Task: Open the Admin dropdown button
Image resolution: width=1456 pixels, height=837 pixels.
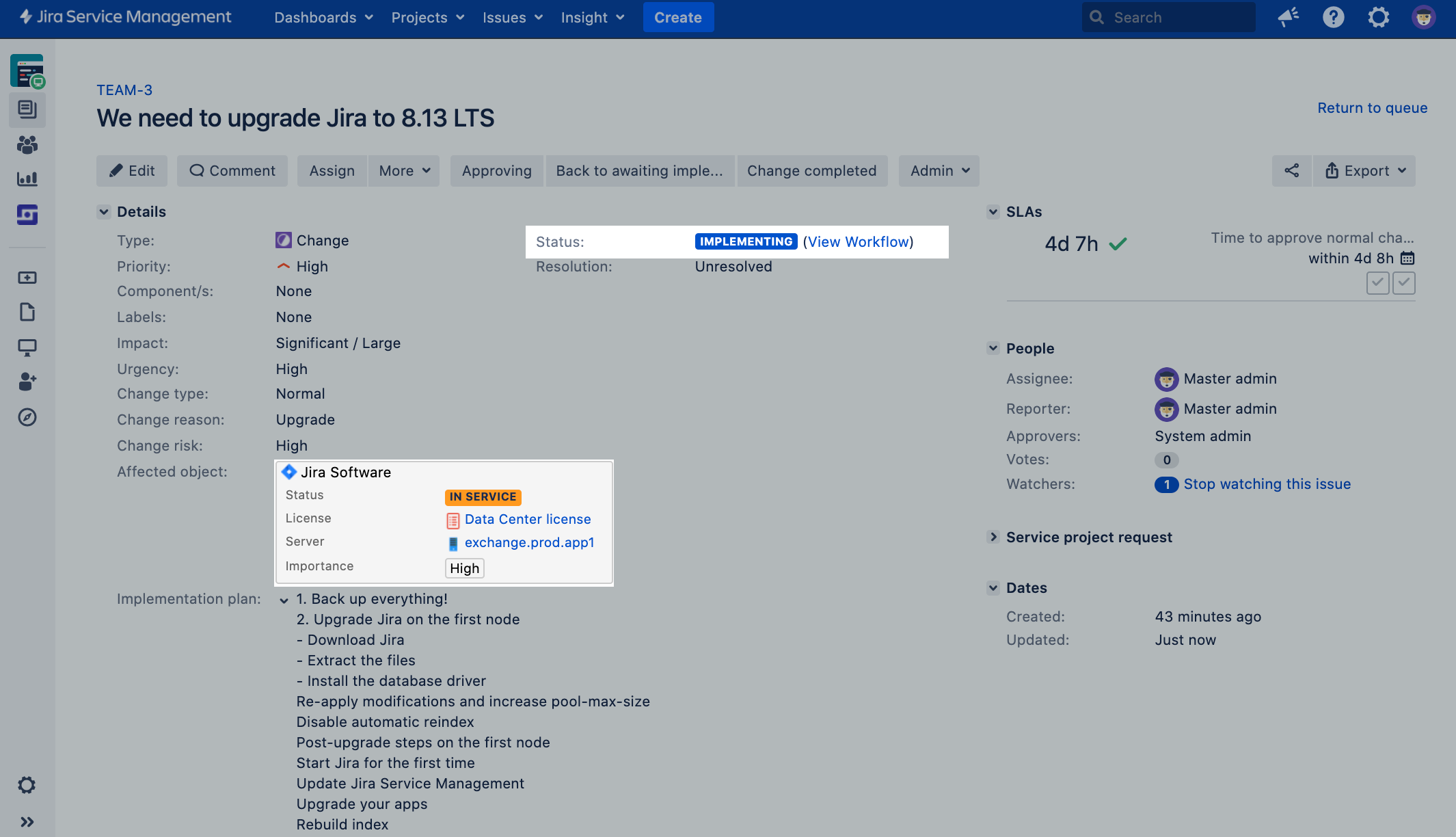Action: pyautogui.click(x=939, y=171)
